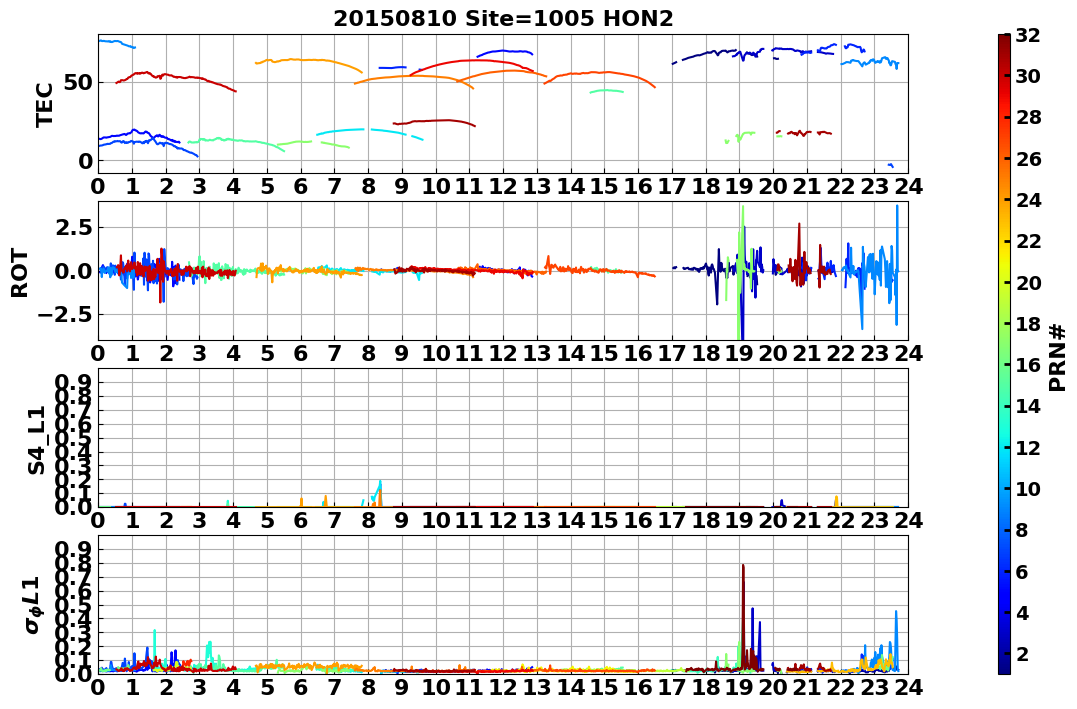Select colorbar tick label 16
This screenshot has height=709, width=1077.
click(1028, 364)
